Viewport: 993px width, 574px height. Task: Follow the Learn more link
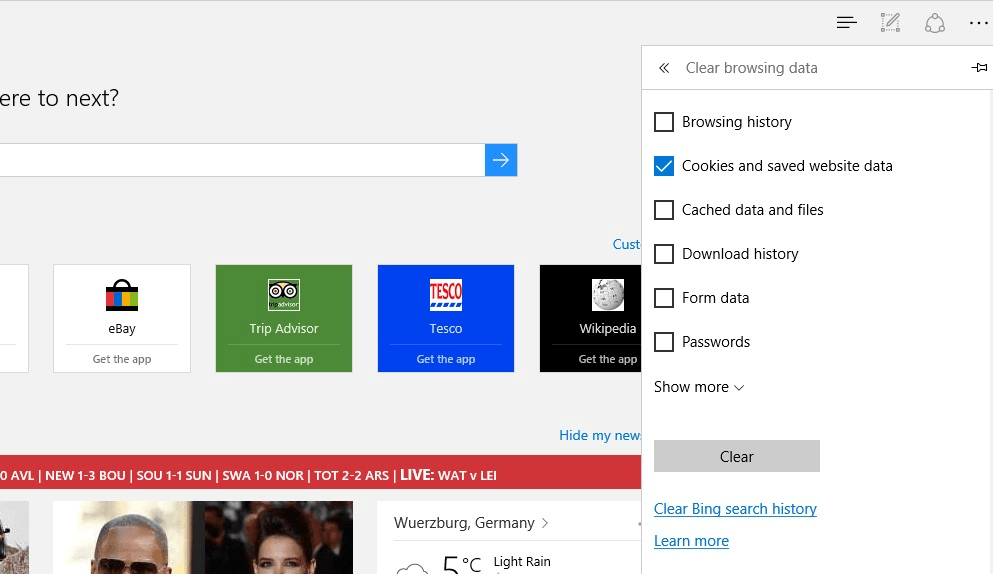[x=691, y=541]
